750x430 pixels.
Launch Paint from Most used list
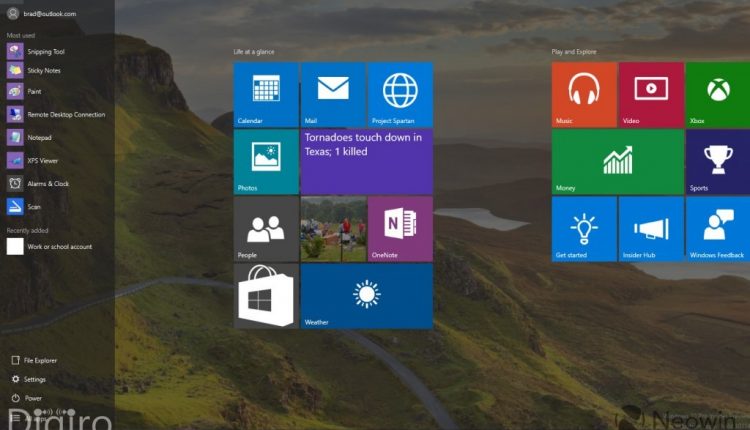(25, 91)
